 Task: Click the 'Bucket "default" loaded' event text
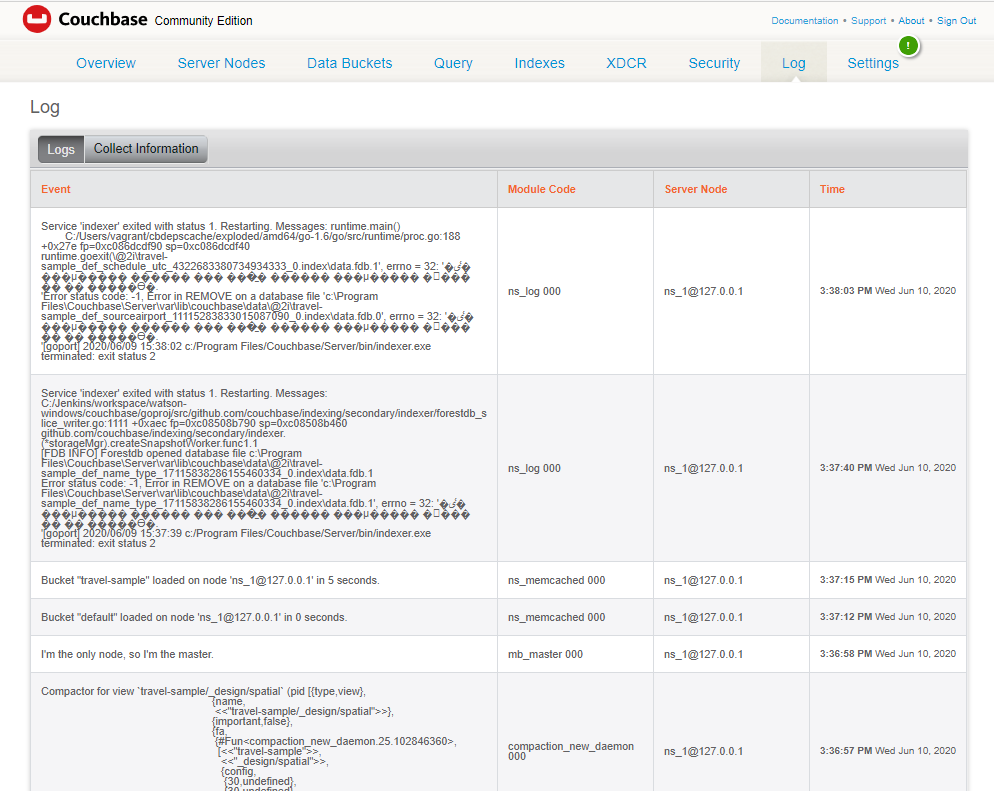click(194, 617)
